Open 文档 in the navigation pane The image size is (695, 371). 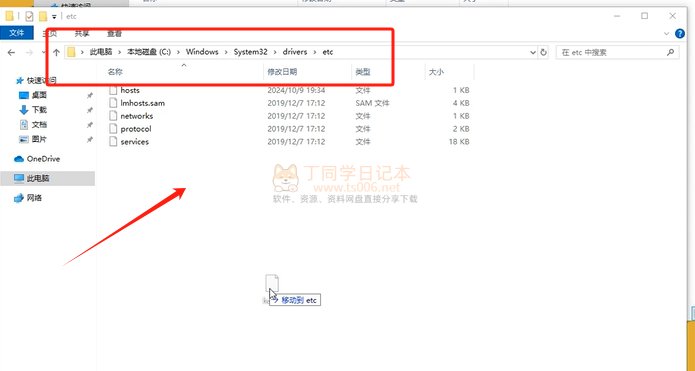click(39, 125)
